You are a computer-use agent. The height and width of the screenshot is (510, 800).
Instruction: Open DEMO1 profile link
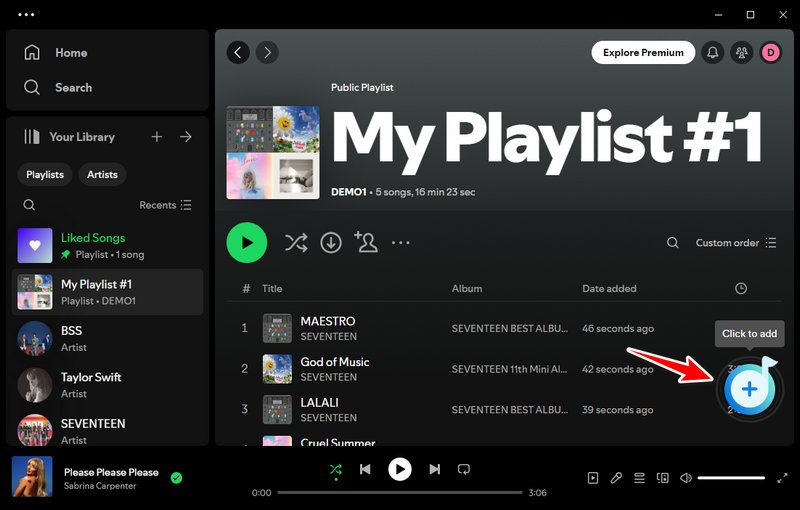coord(348,192)
